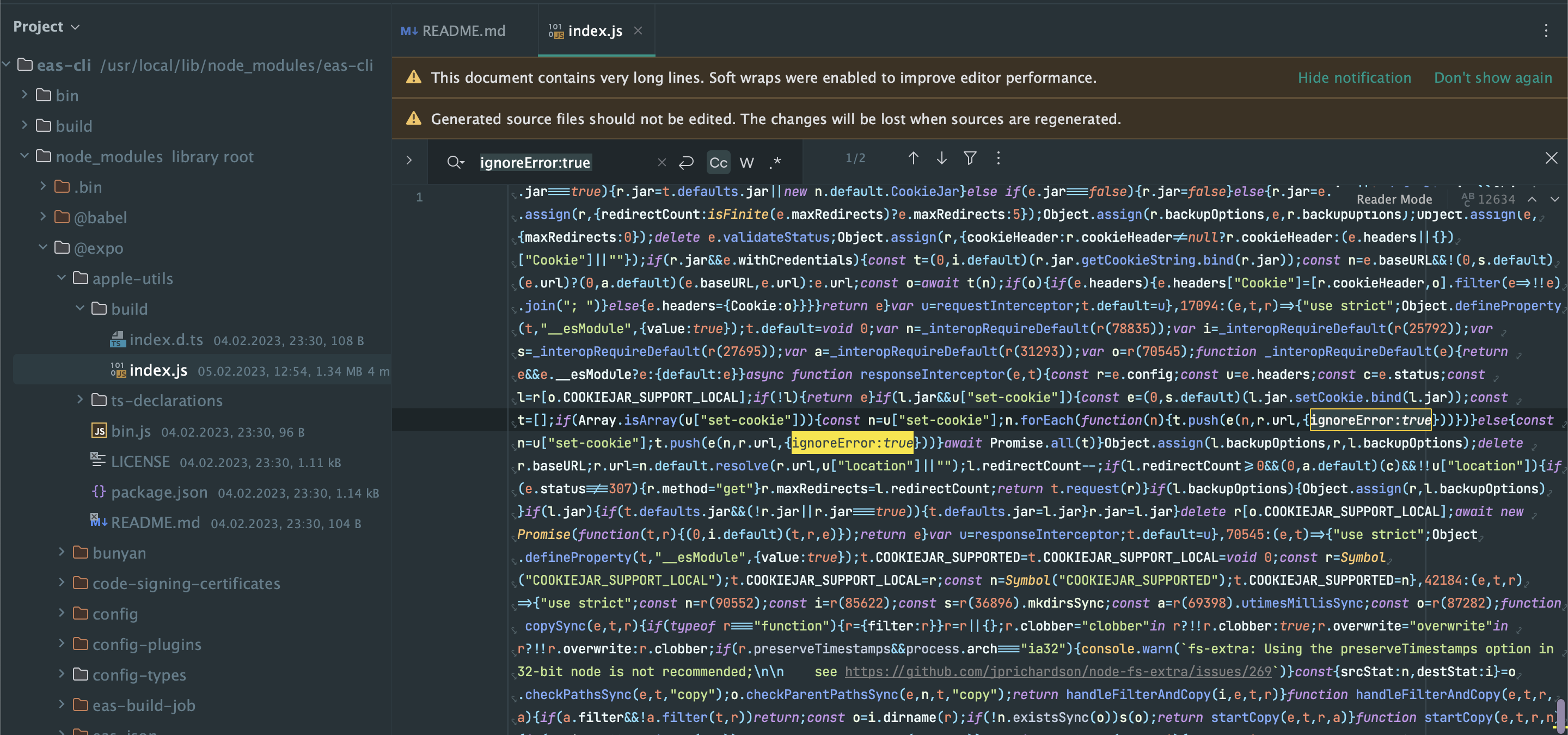The image size is (1568, 735).
Task: Select package.json in project tree
Action: (x=158, y=492)
